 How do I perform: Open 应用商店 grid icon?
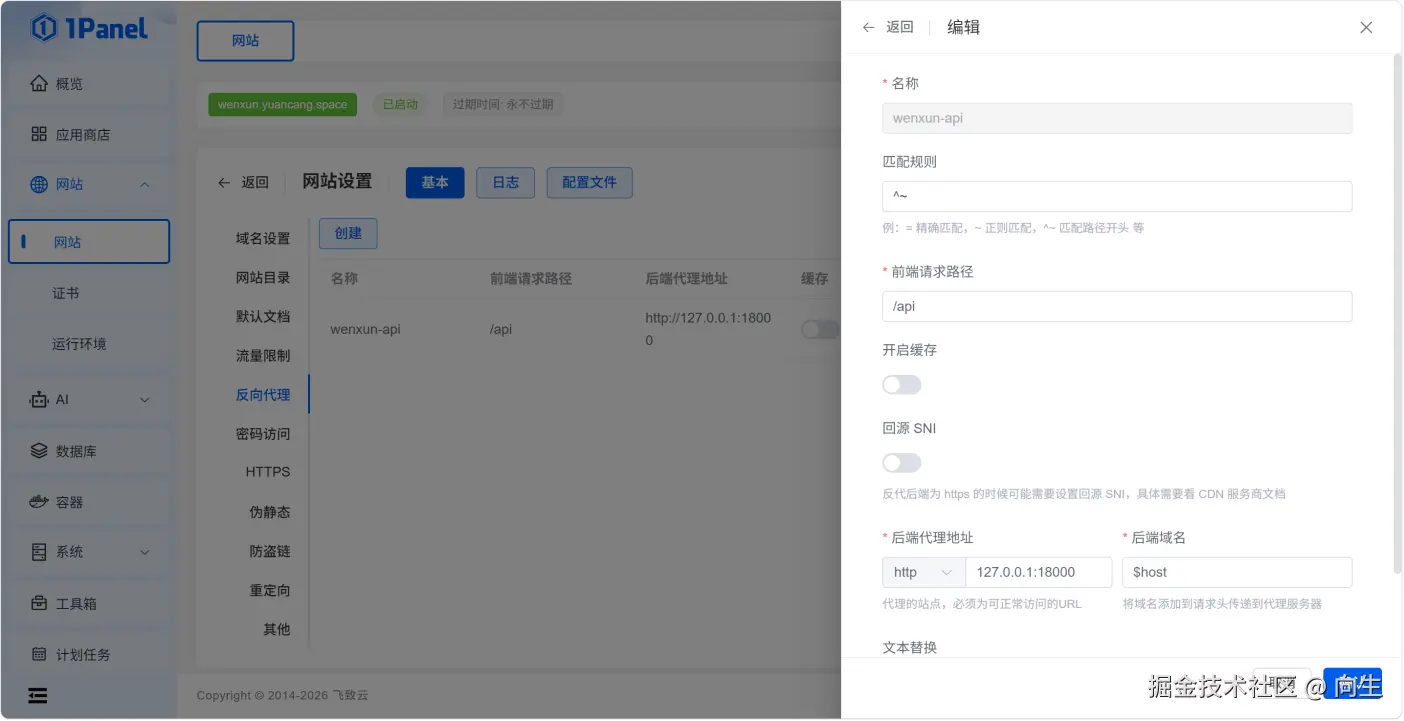click(x=39, y=134)
